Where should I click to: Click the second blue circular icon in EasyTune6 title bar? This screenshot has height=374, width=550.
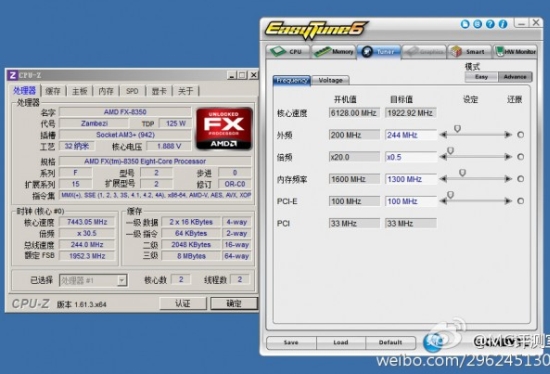[478, 24]
